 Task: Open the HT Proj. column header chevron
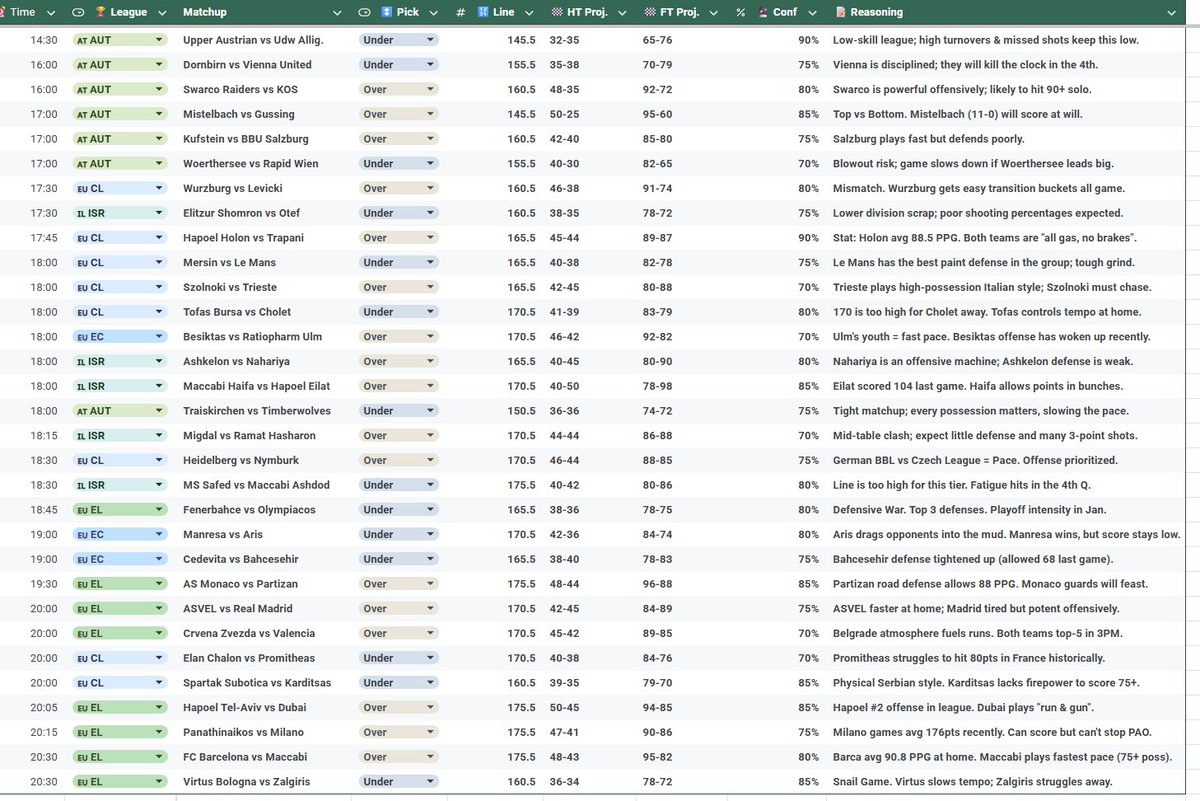click(x=622, y=12)
